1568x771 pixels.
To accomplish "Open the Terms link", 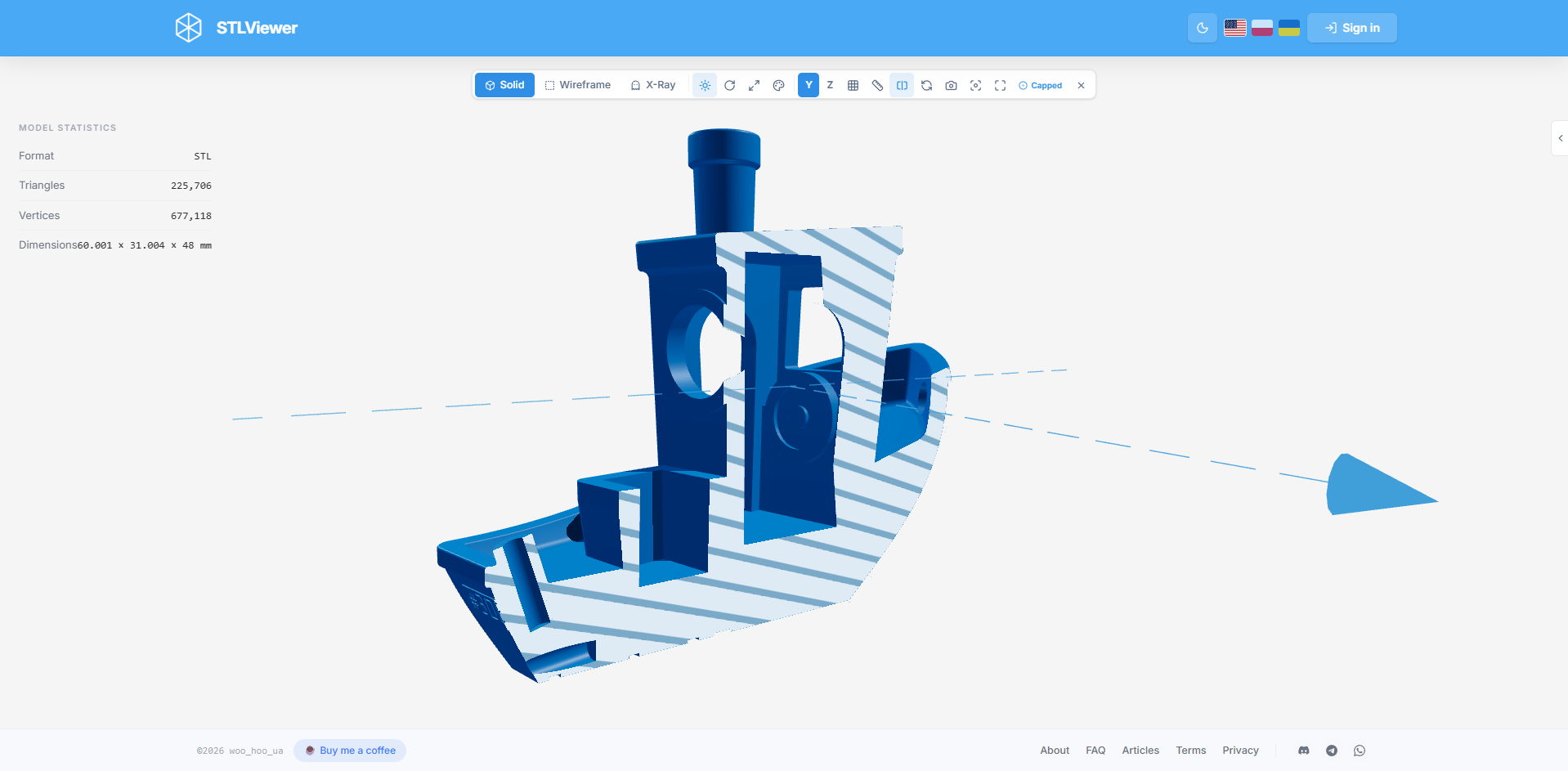I will click(1191, 751).
